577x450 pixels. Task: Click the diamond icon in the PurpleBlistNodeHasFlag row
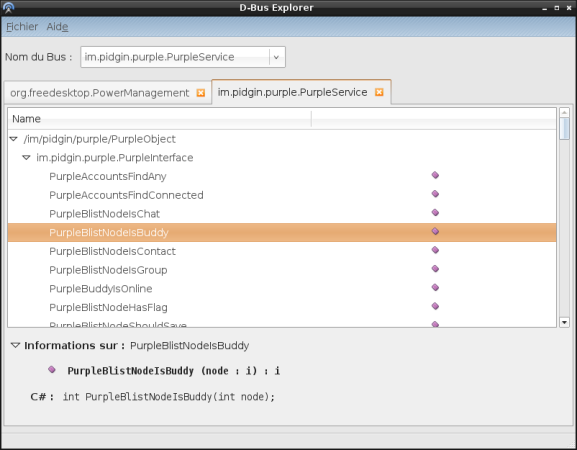pyautogui.click(x=435, y=306)
